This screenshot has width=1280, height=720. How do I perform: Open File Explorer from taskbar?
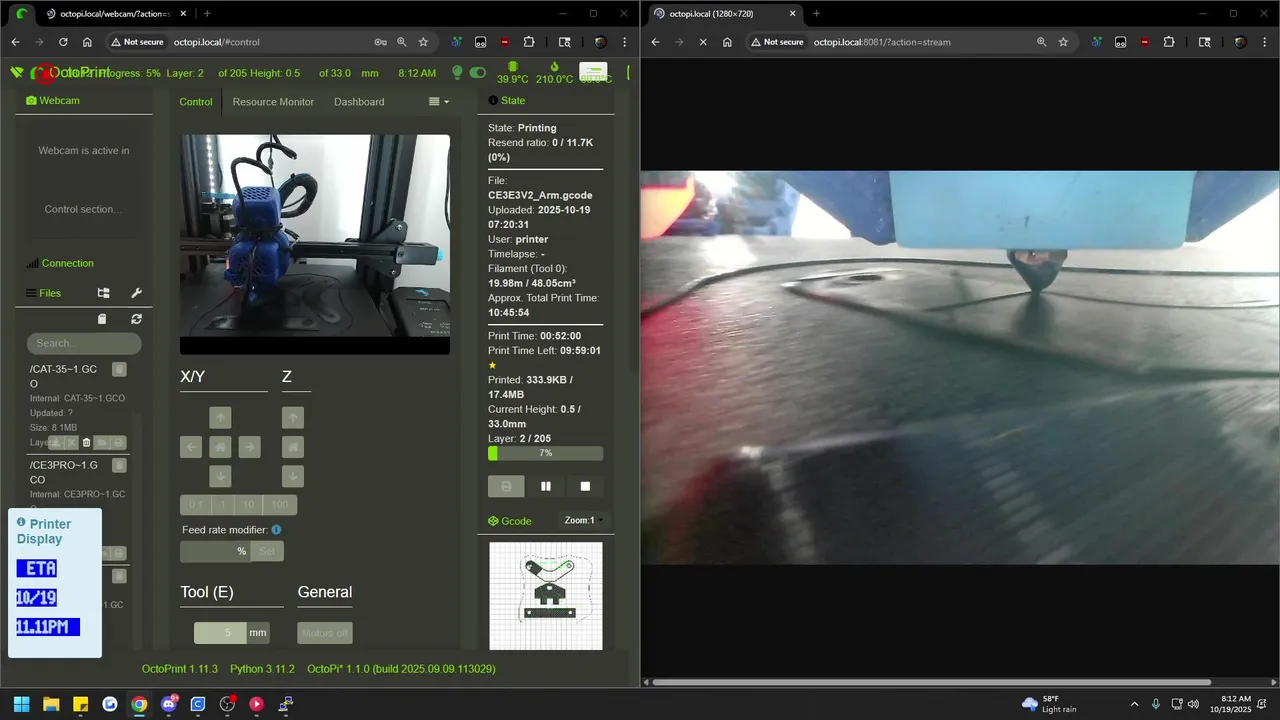coord(51,704)
